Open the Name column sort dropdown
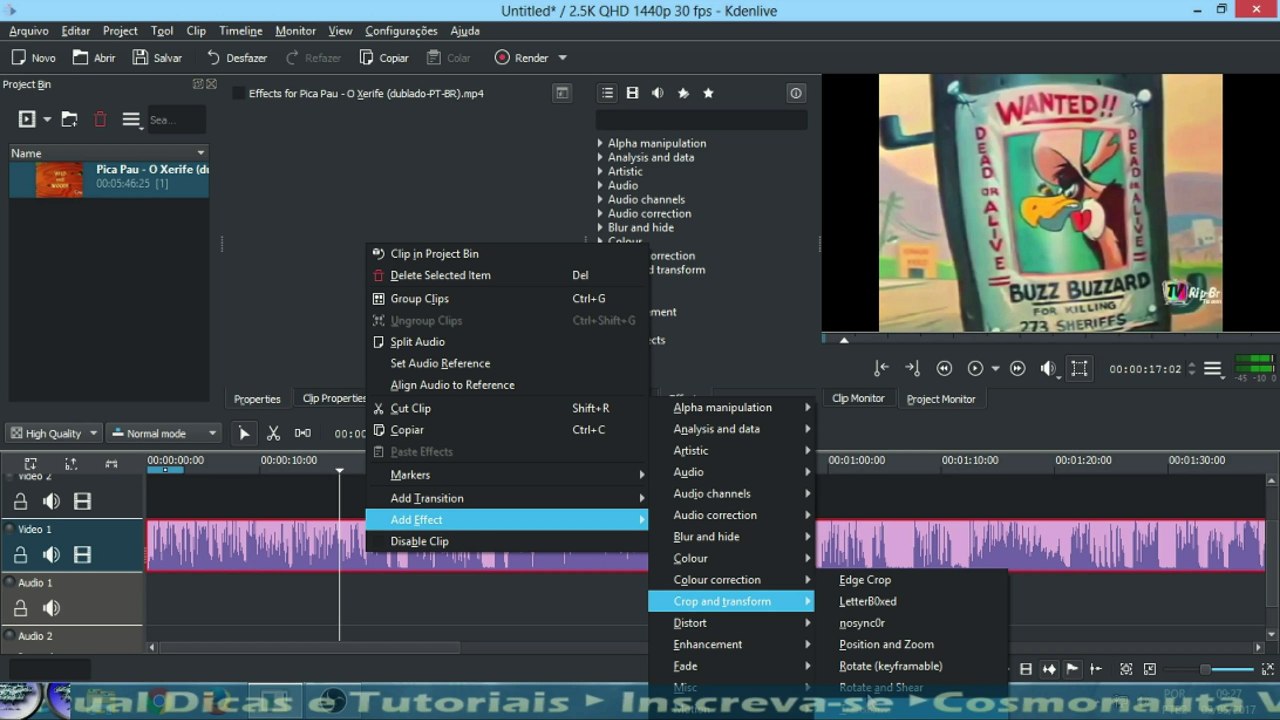This screenshot has height=720, width=1280. coord(201,153)
